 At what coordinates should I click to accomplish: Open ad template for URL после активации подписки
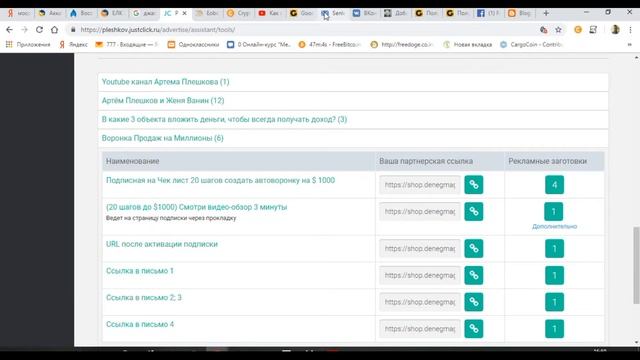coord(554,248)
